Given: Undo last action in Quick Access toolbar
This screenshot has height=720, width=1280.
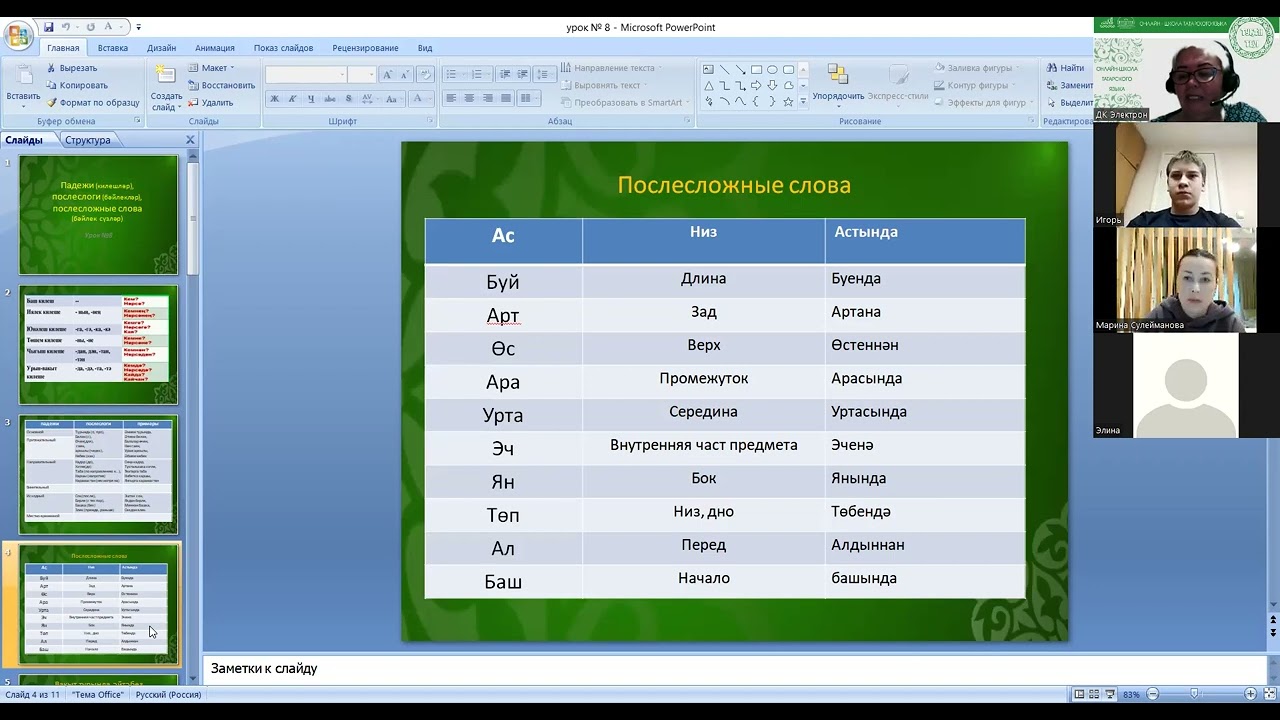Looking at the screenshot, I should tap(66, 27).
